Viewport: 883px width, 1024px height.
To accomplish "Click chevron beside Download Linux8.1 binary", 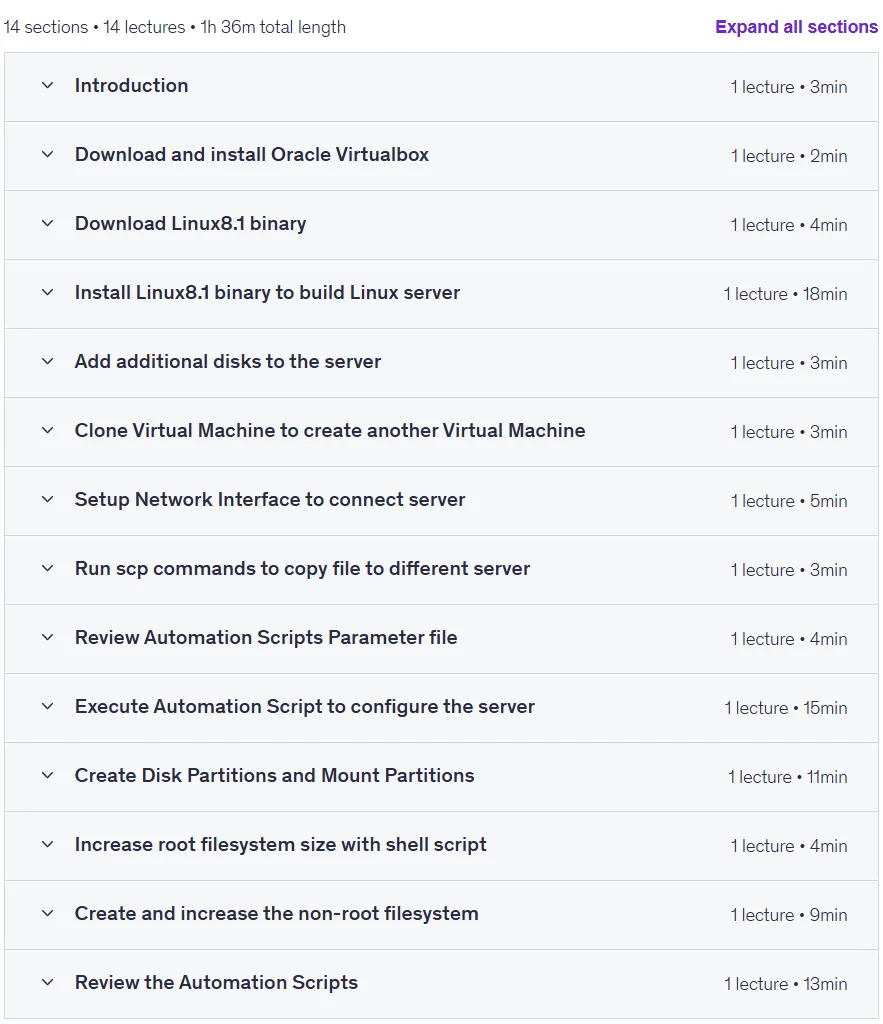I will tap(48, 223).
